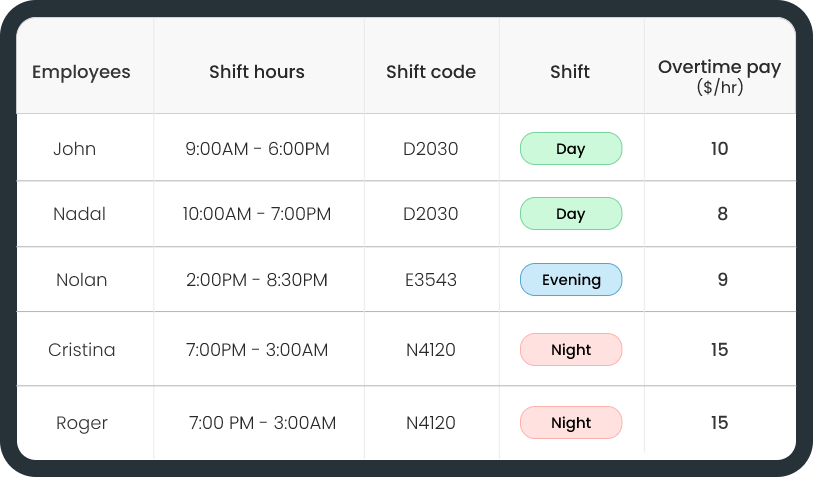Image resolution: width=813 pixels, height=477 pixels.
Task: Click the Night badge in Cristina's row
Action: pyautogui.click(x=571, y=350)
